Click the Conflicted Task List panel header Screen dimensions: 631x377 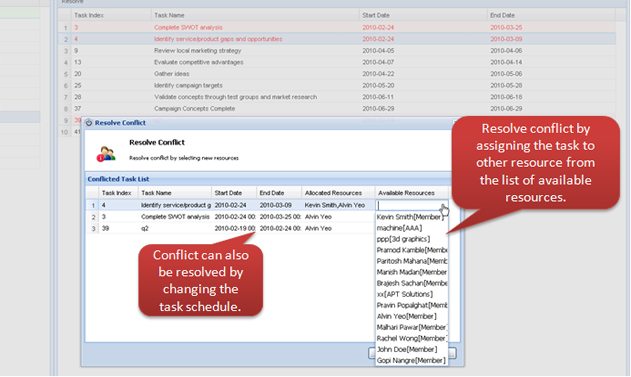[268, 179]
